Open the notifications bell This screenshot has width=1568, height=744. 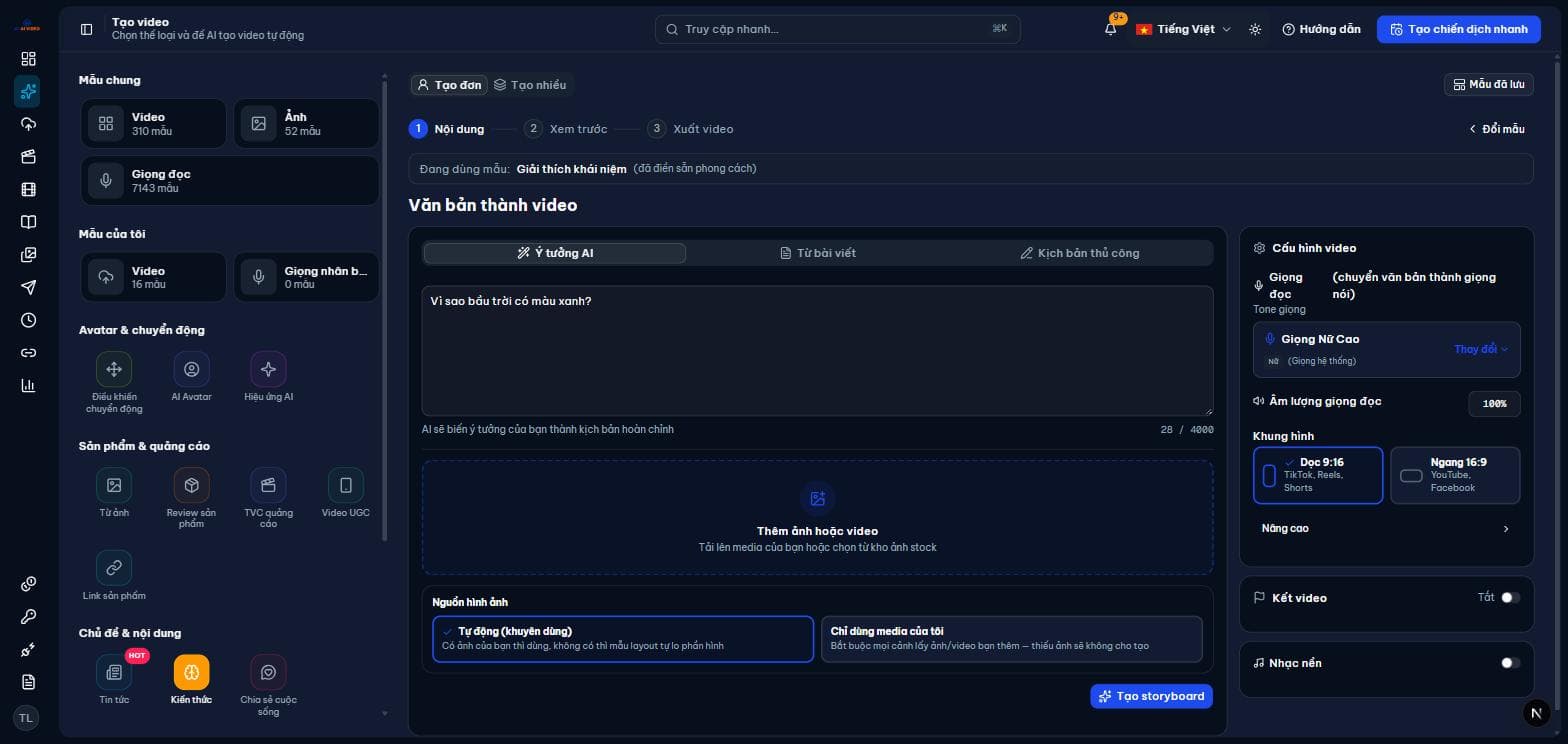(x=1110, y=29)
